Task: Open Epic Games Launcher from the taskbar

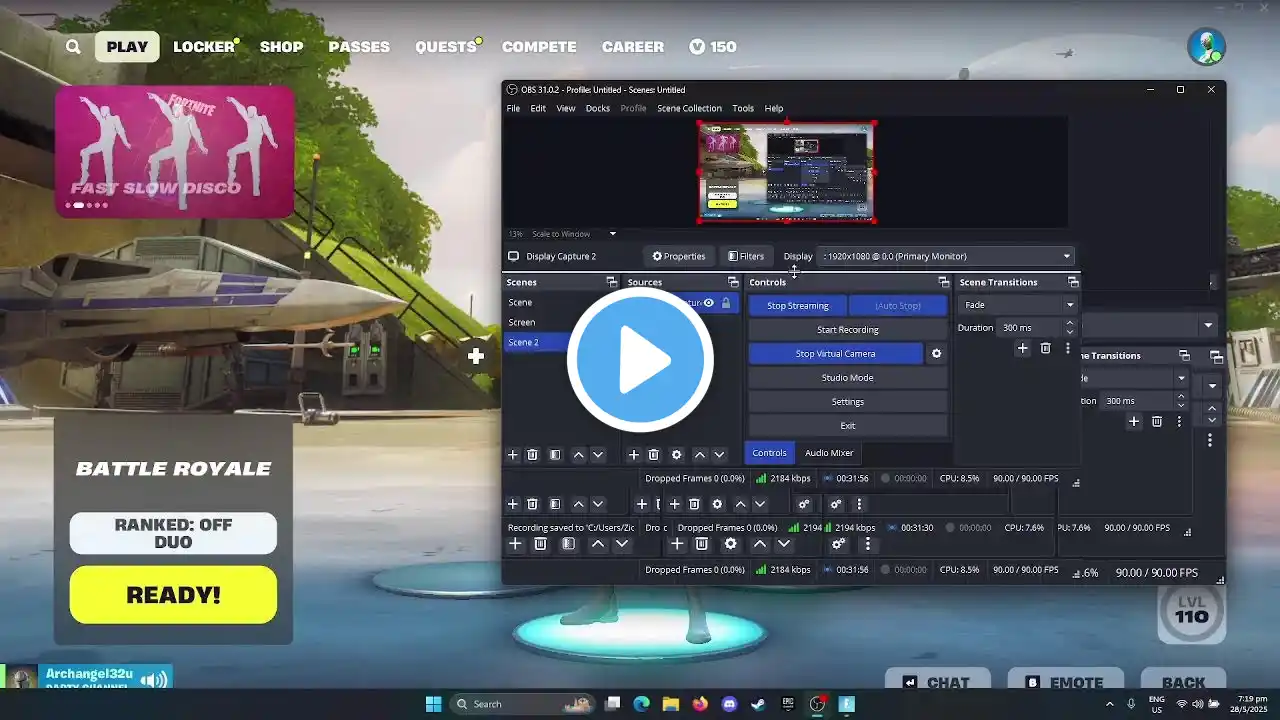Action: tap(788, 704)
